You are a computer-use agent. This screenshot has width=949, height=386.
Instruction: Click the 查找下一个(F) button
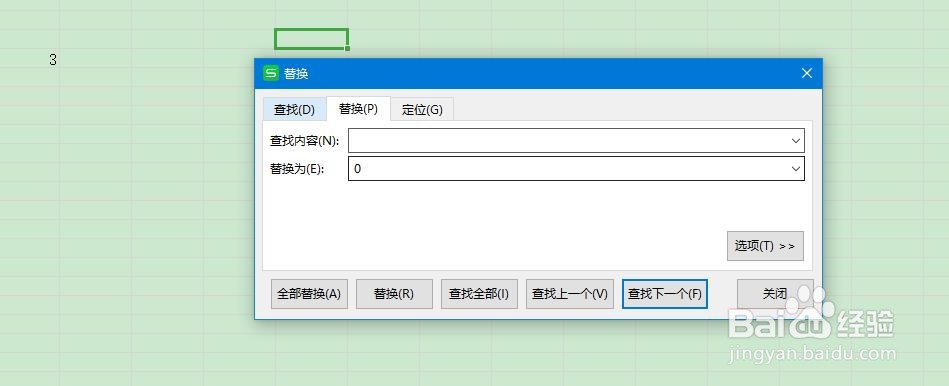point(665,294)
